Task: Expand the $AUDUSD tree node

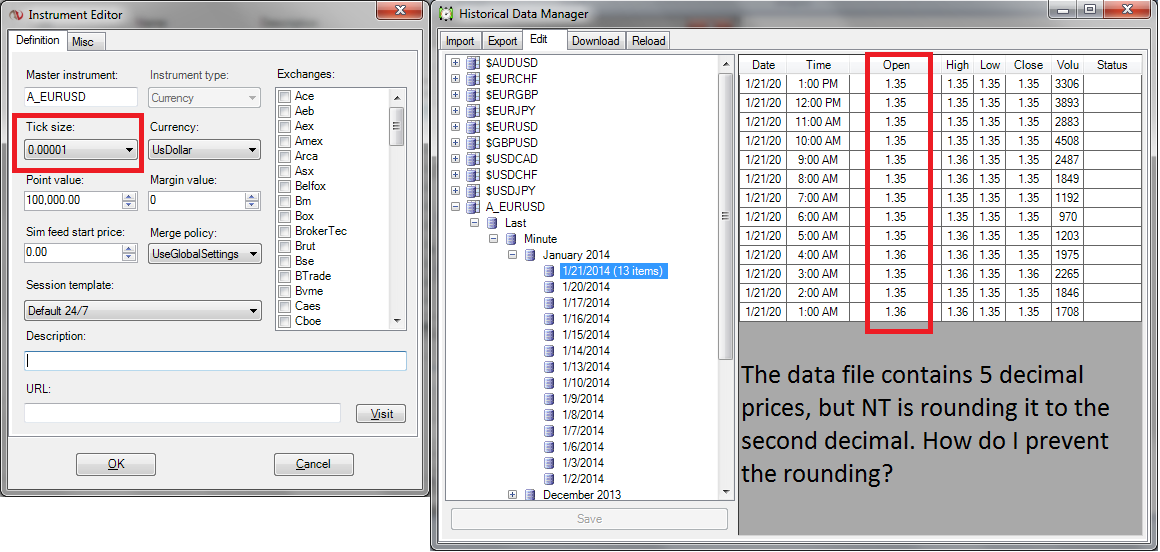Action: coord(456,64)
